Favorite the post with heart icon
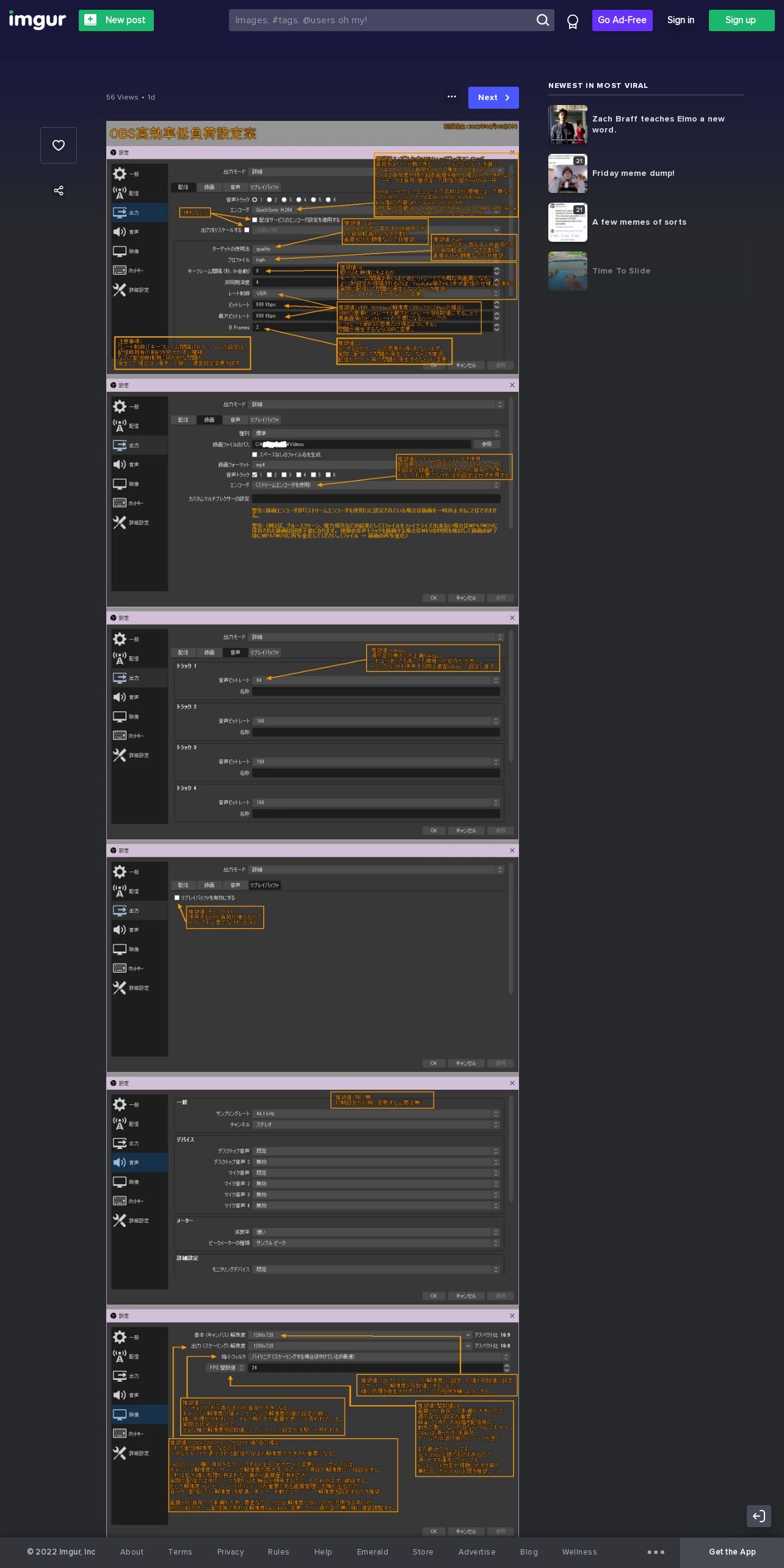The image size is (784, 1568). point(59,145)
